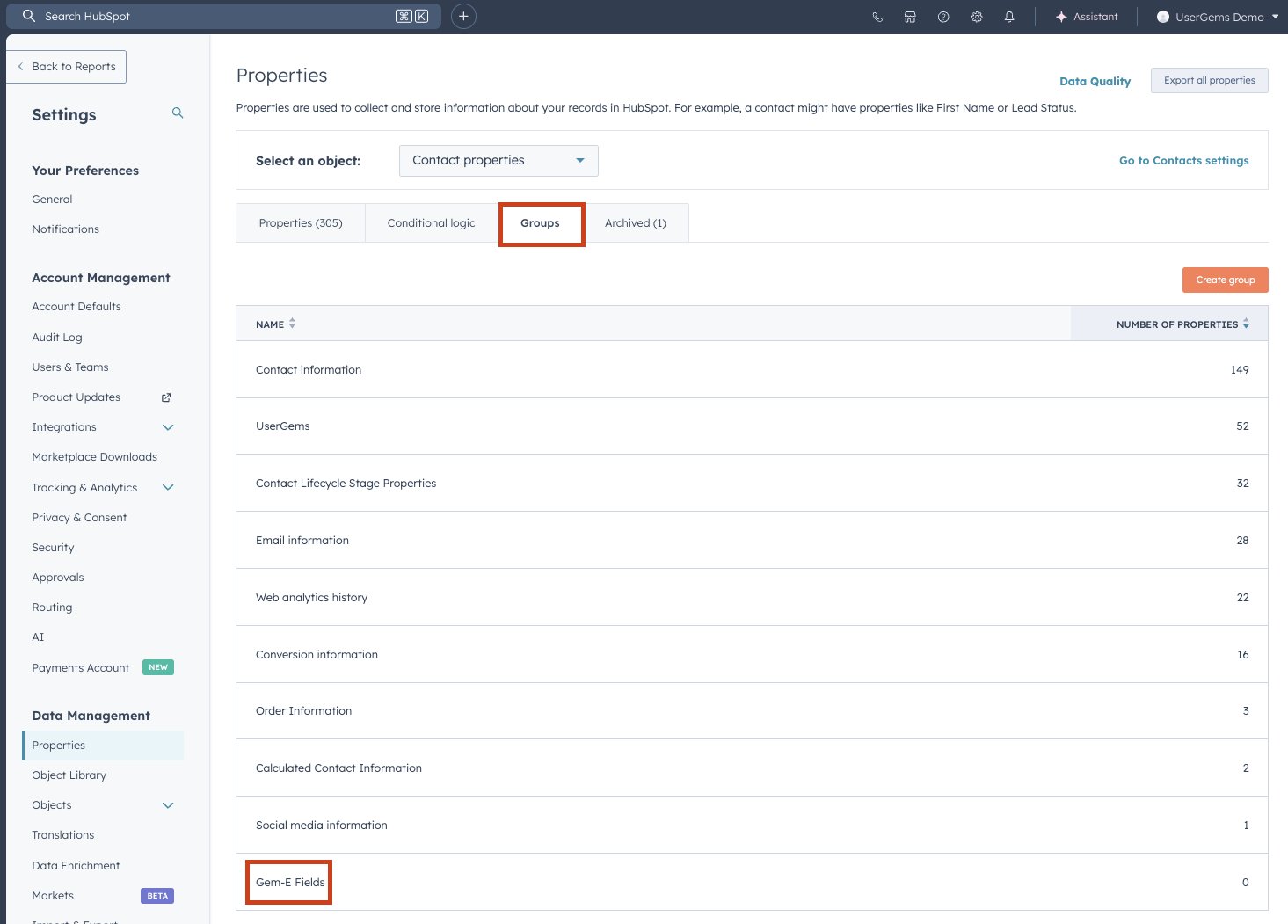Open the Marketplace storefront icon

pyautogui.click(x=910, y=17)
